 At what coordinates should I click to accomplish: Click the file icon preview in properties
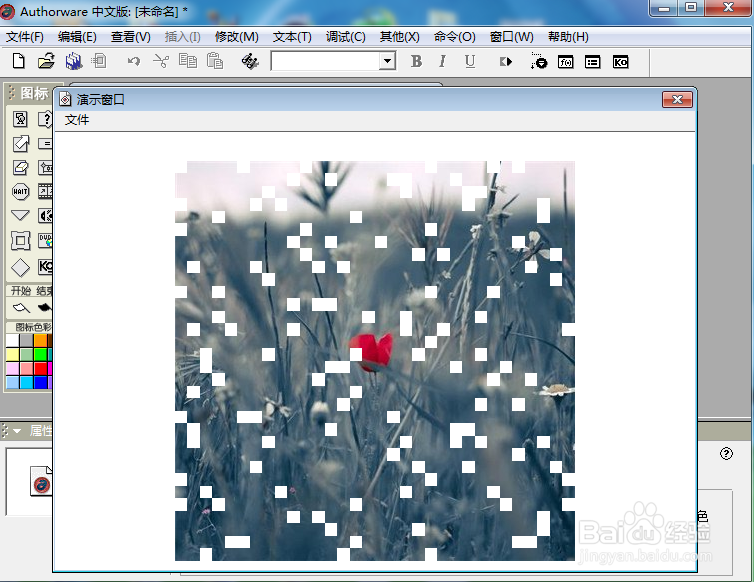[41, 481]
